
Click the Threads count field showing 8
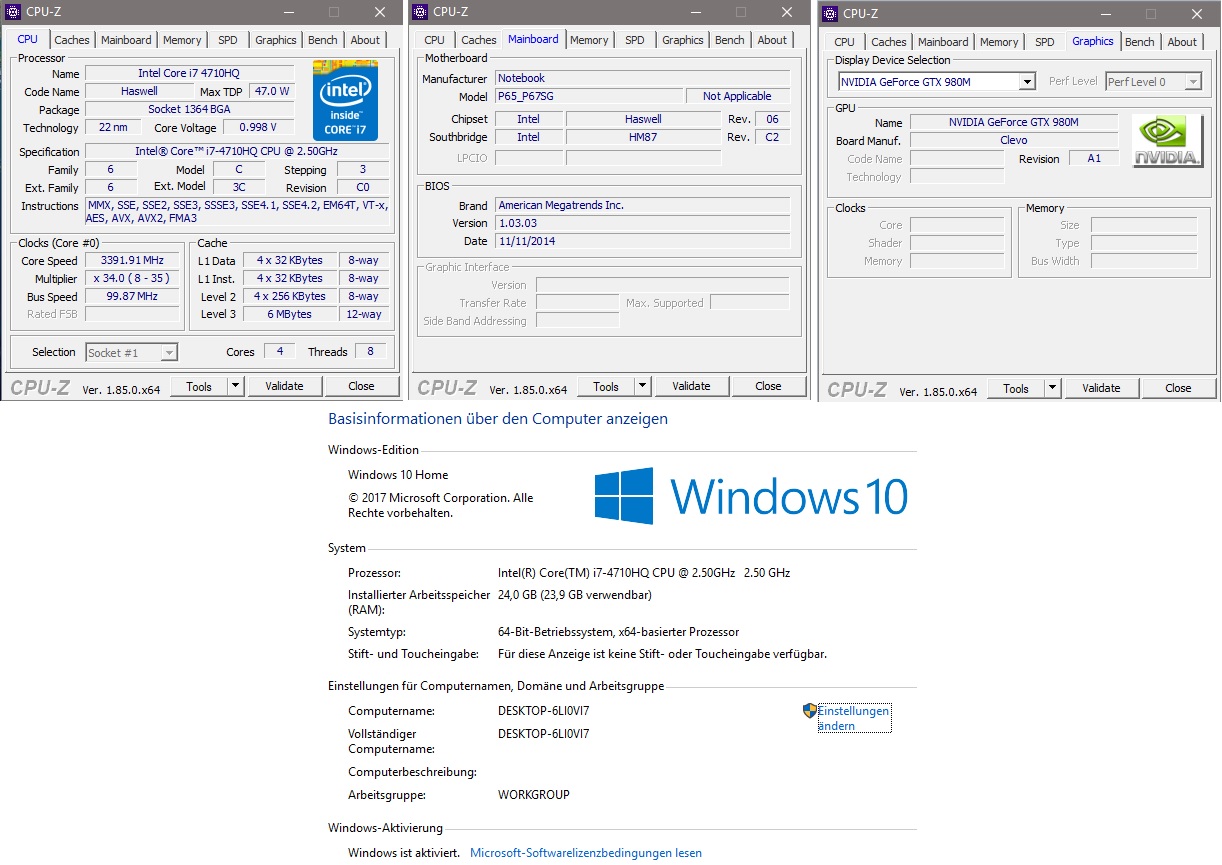[370, 351]
